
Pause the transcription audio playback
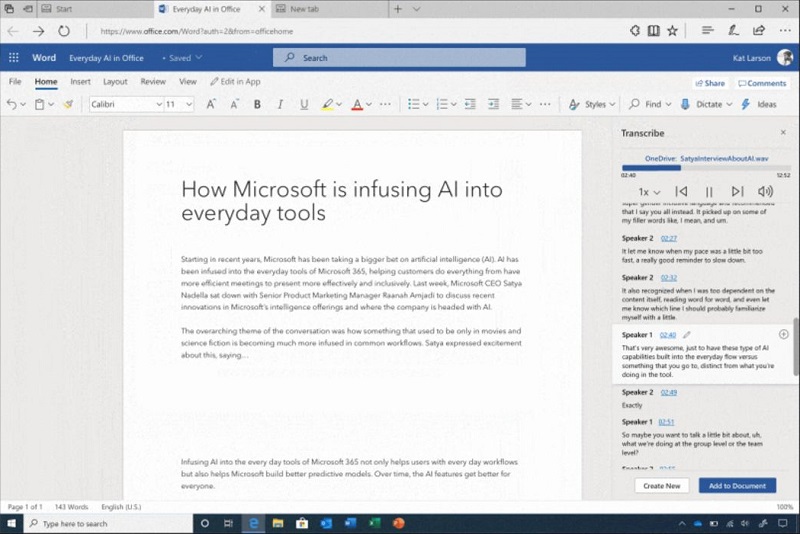709,191
